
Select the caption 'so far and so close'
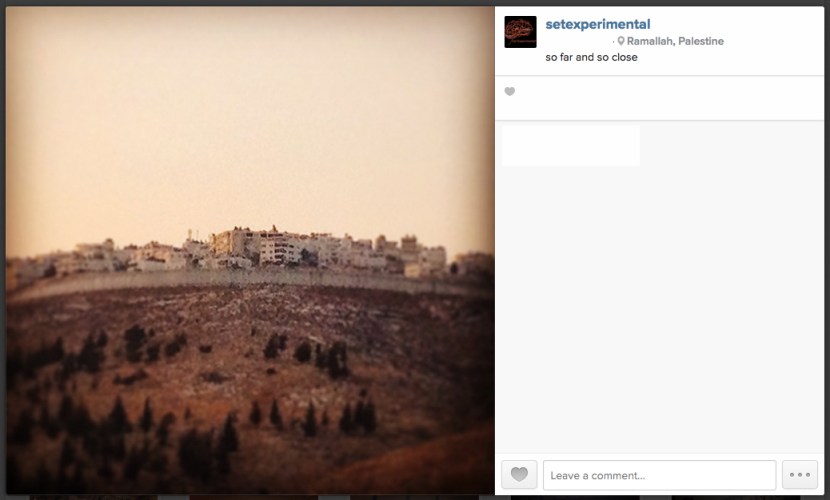pos(591,57)
